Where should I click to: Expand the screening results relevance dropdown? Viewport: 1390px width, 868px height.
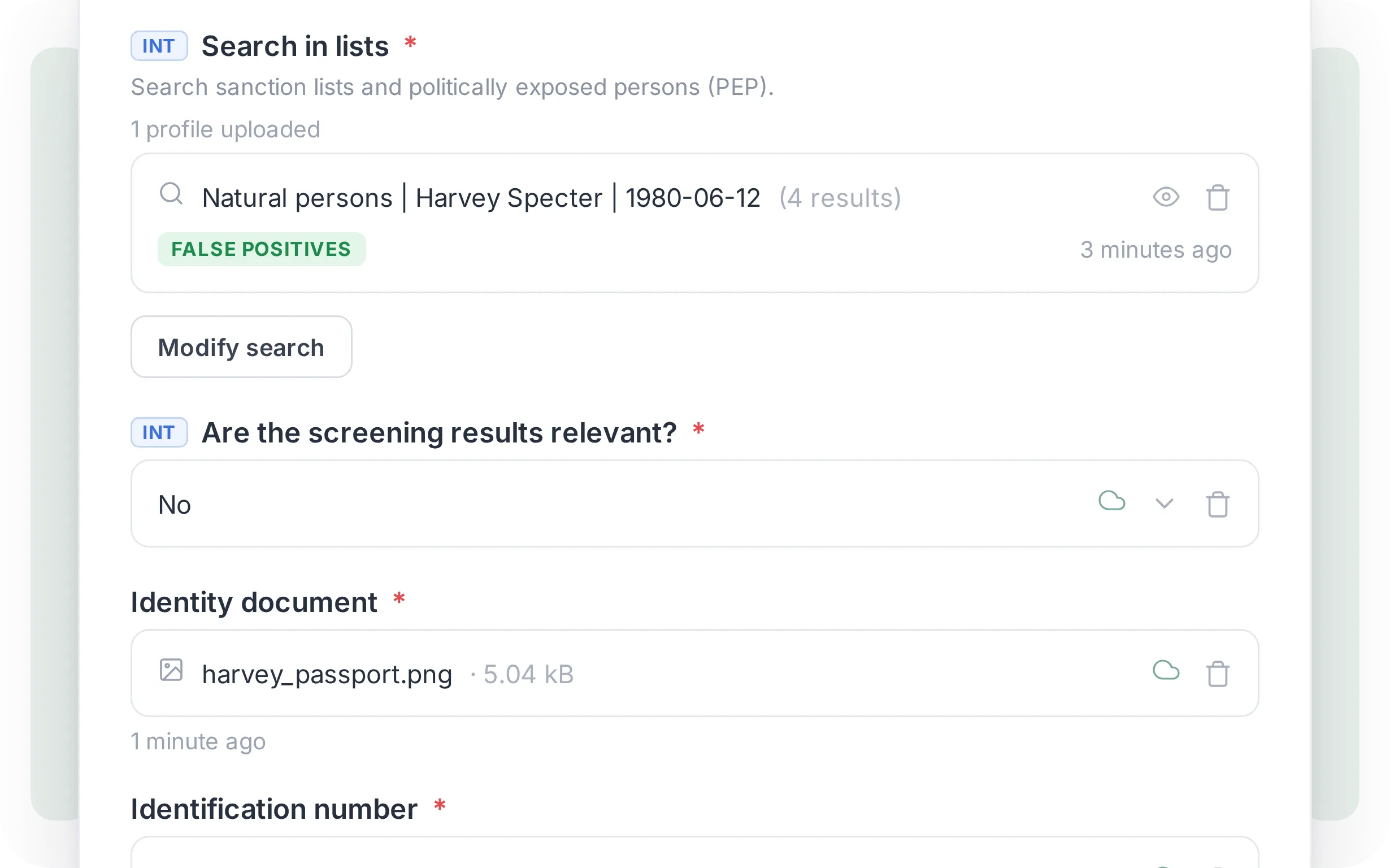click(x=1164, y=504)
